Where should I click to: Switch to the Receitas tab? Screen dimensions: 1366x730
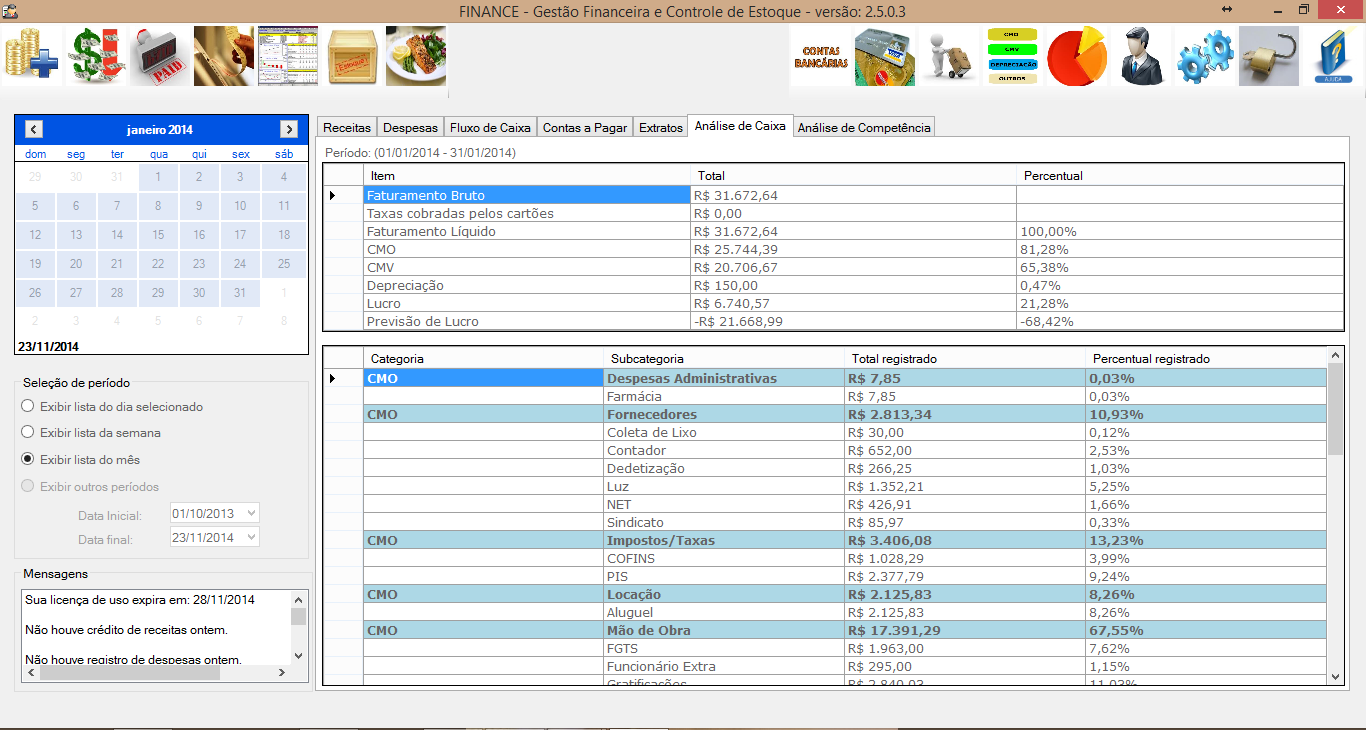pyautogui.click(x=347, y=127)
